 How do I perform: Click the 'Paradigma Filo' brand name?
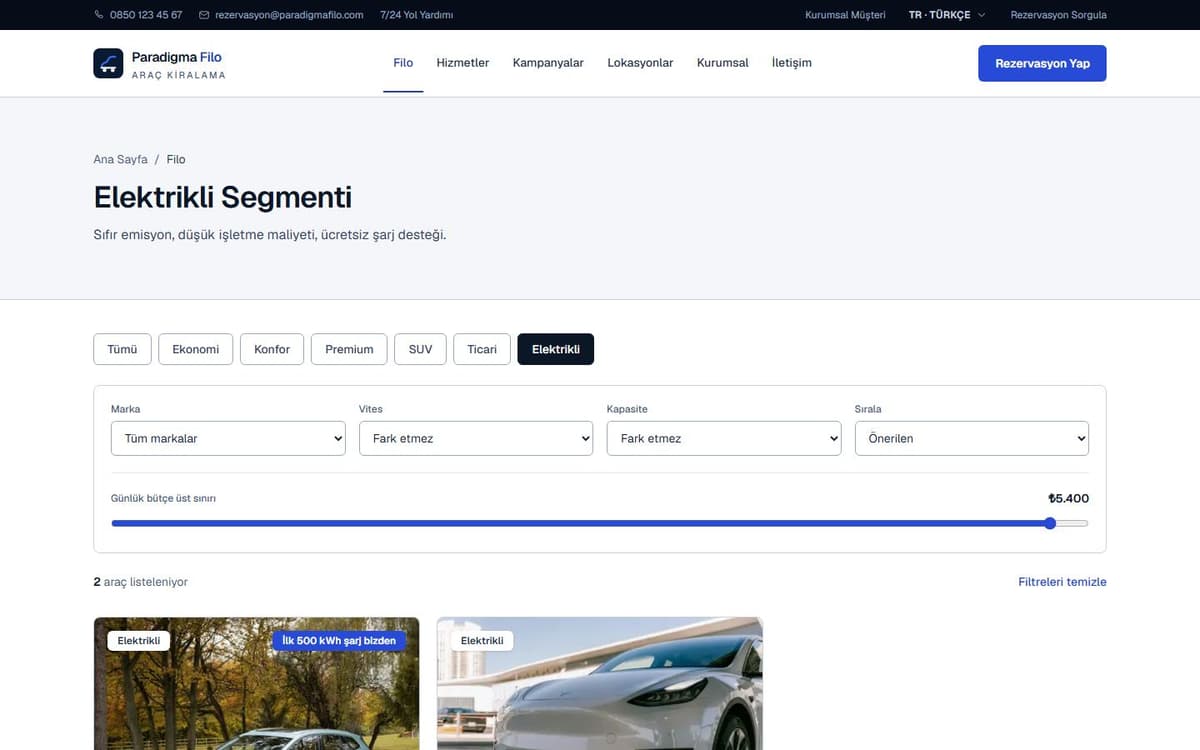(x=177, y=57)
